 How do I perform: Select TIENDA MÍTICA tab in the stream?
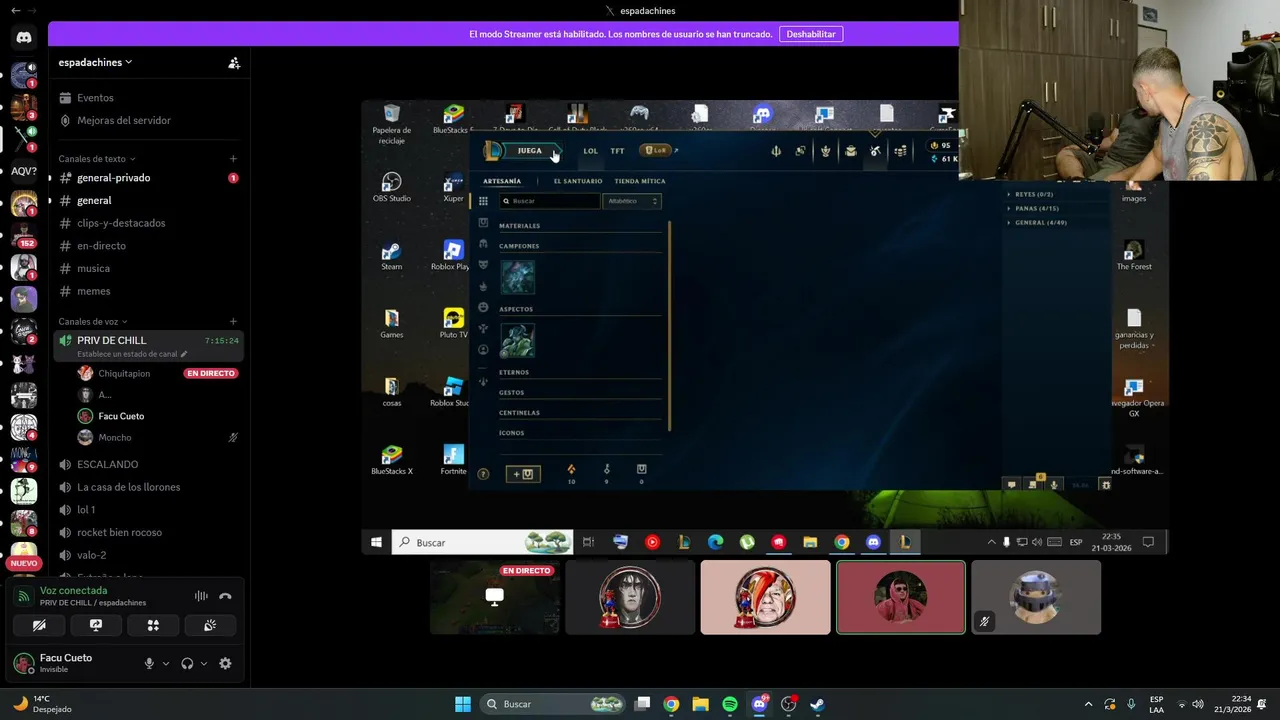click(640, 181)
